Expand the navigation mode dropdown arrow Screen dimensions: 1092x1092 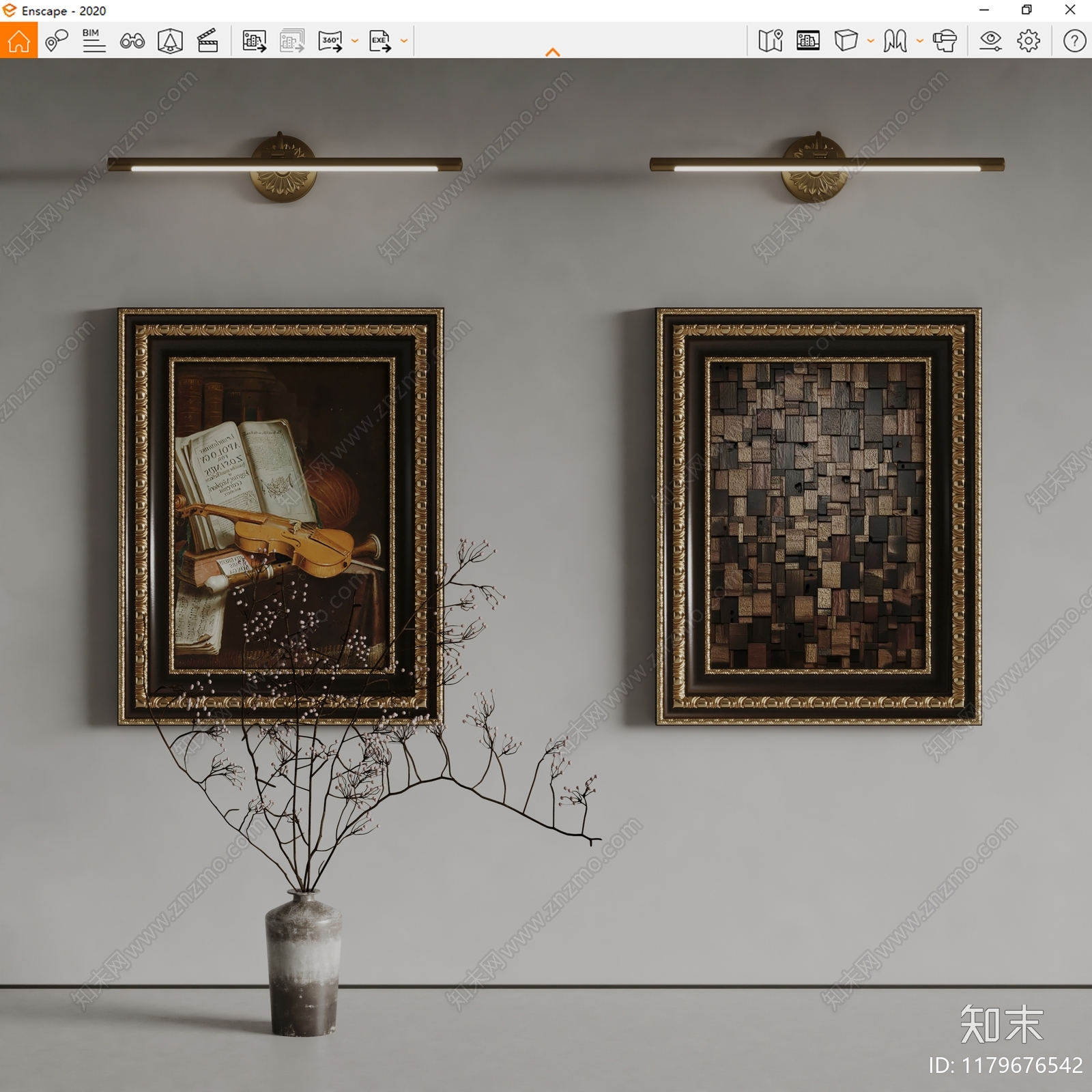click(x=920, y=41)
